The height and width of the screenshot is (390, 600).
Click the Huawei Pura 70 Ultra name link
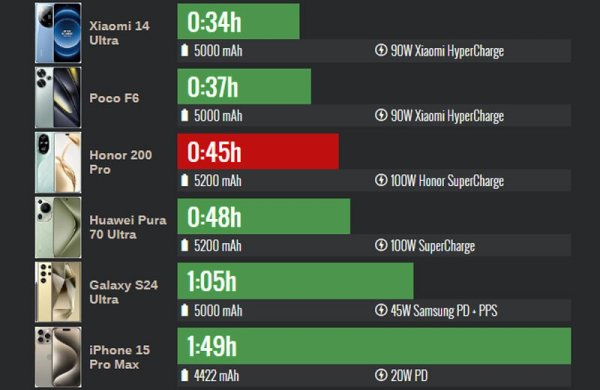pos(128,227)
